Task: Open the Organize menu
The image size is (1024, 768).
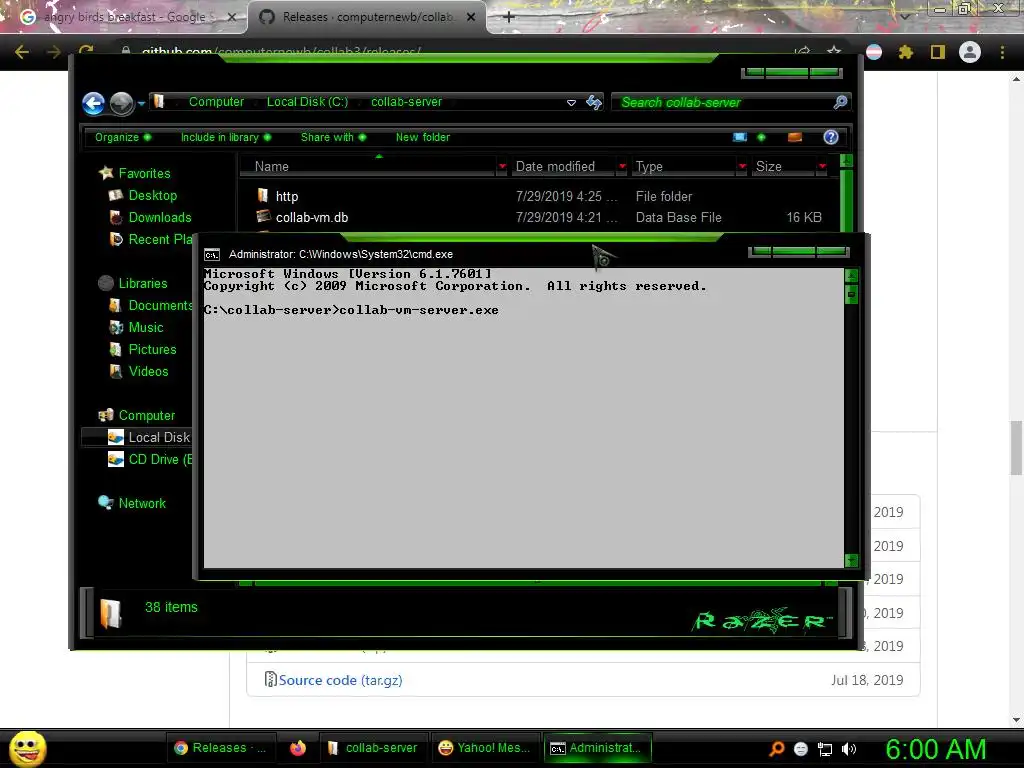Action: pyautogui.click(x=122, y=137)
